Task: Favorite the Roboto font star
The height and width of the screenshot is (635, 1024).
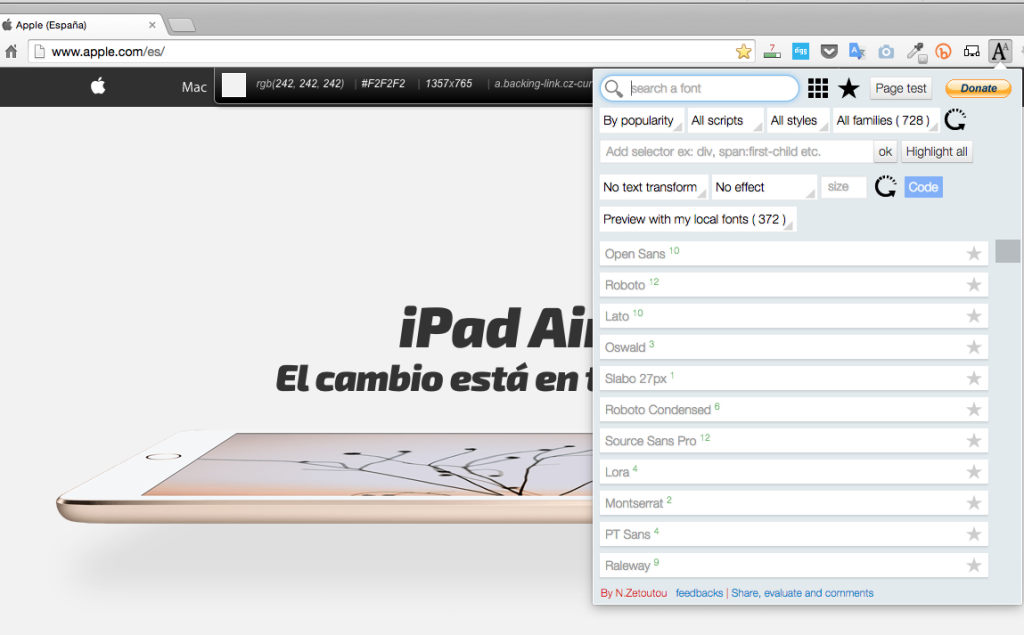Action: click(974, 285)
